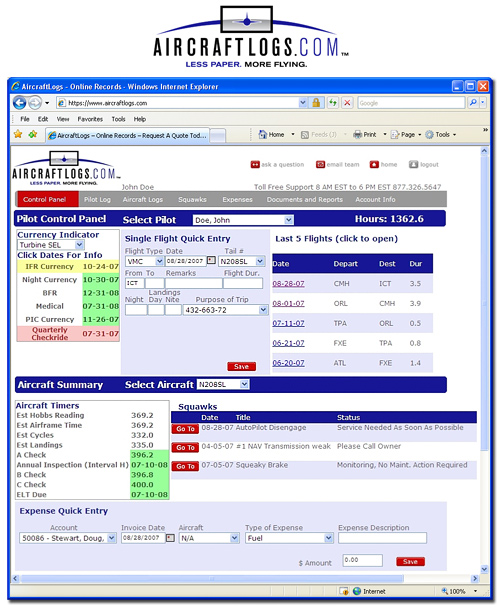This screenshot has width=500, height=609.
Task: Open the Select Aircraft N208SL dropdown
Action: [x=244, y=385]
